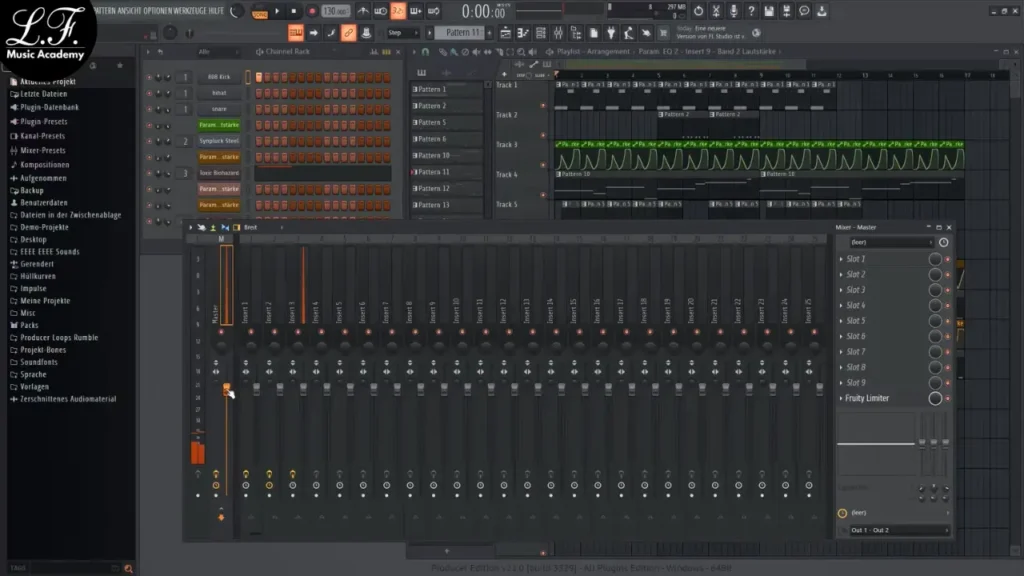Click the graph editor icon in Channel Rack header
This screenshot has height=576, width=1024.
[x=374, y=51]
